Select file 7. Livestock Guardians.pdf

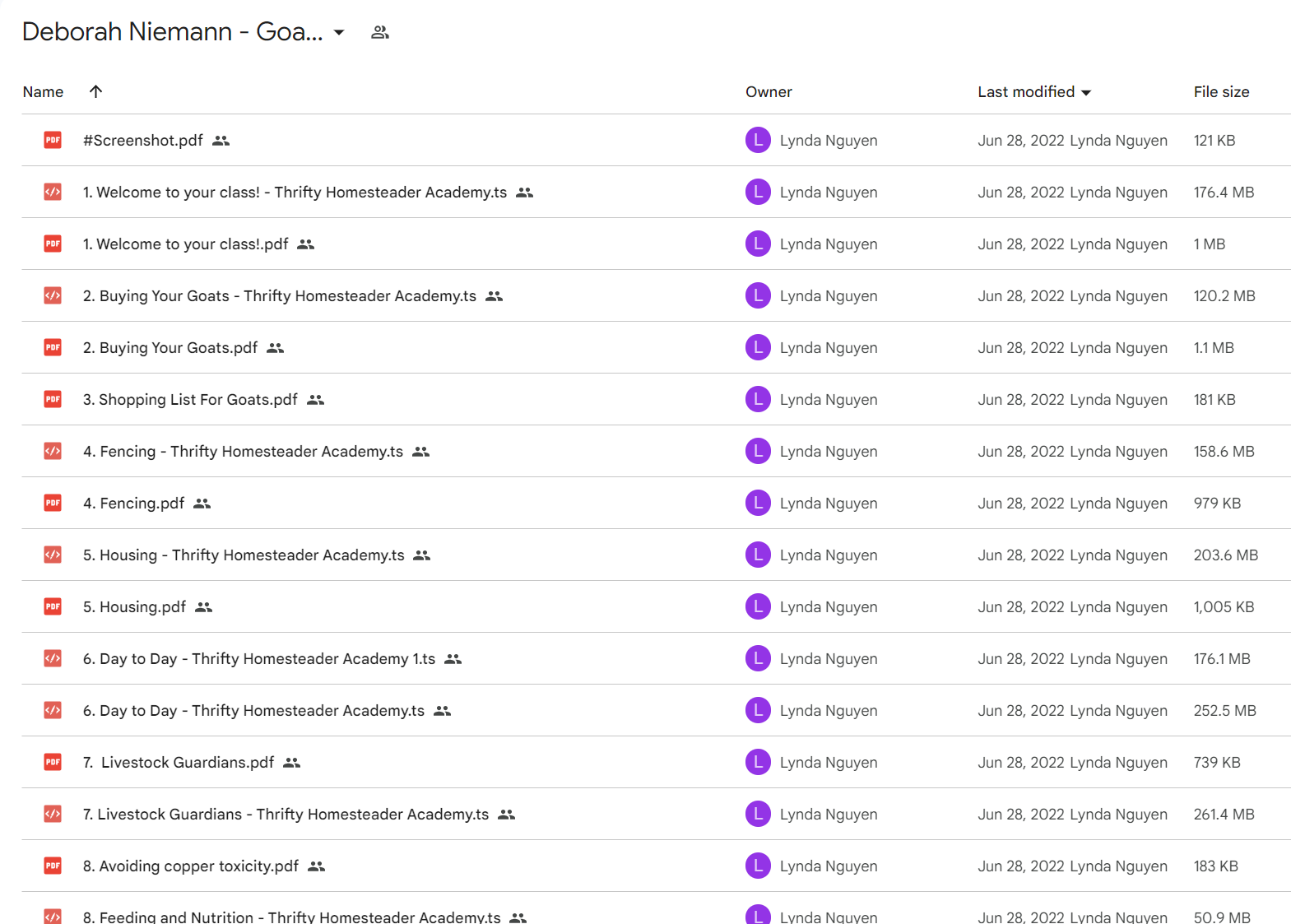179,763
